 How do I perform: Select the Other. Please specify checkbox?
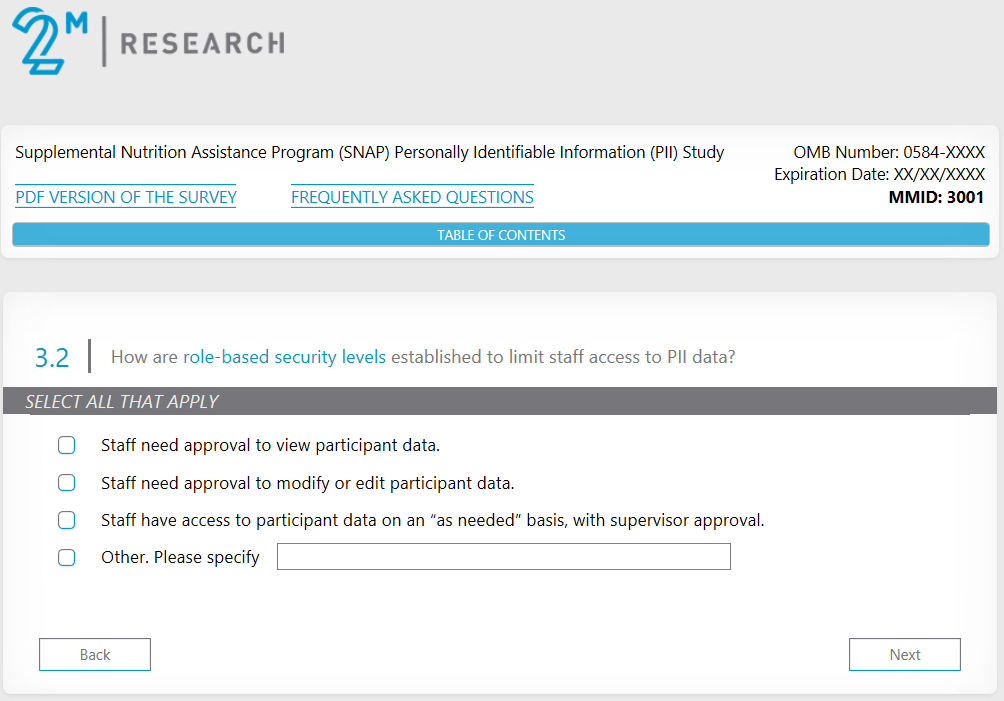point(67,557)
